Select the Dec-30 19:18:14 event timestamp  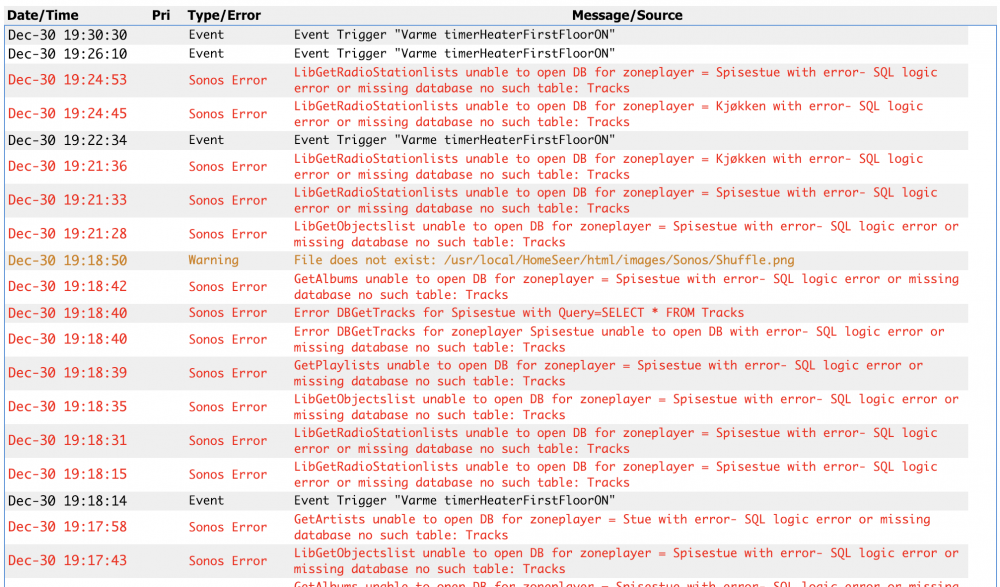pos(67,500)
